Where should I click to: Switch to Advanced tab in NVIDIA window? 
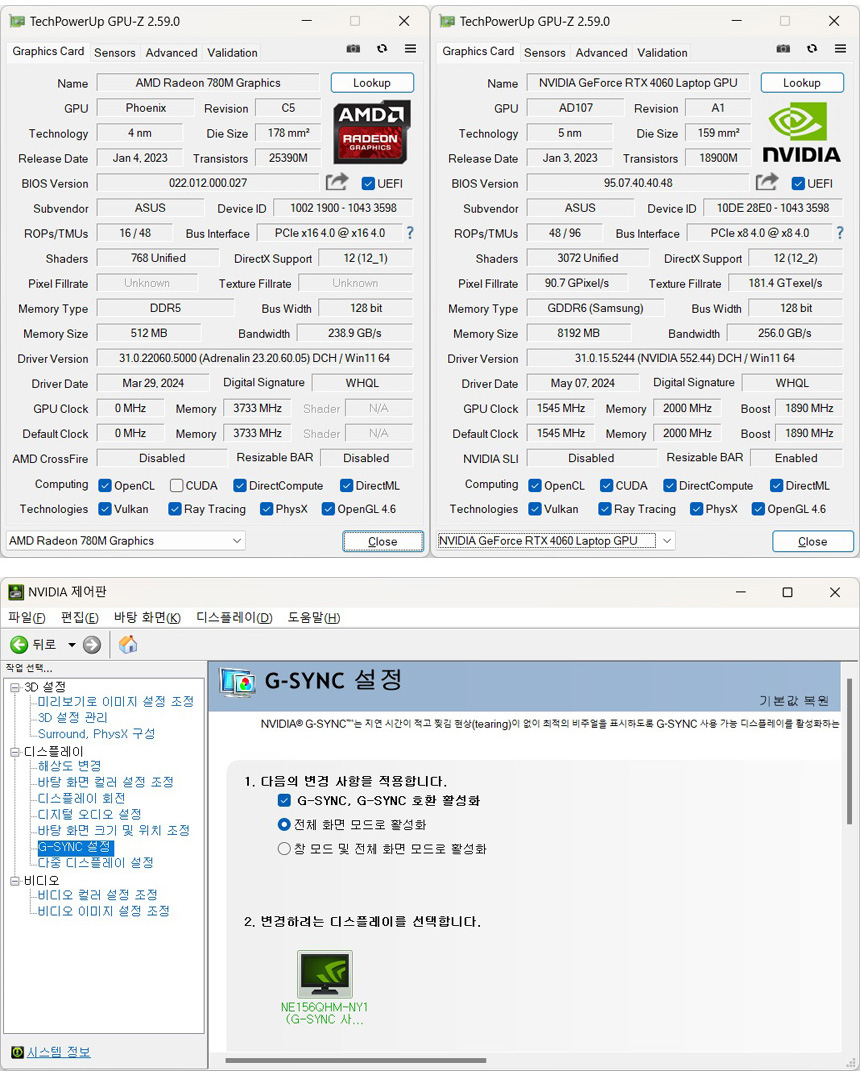601,53
